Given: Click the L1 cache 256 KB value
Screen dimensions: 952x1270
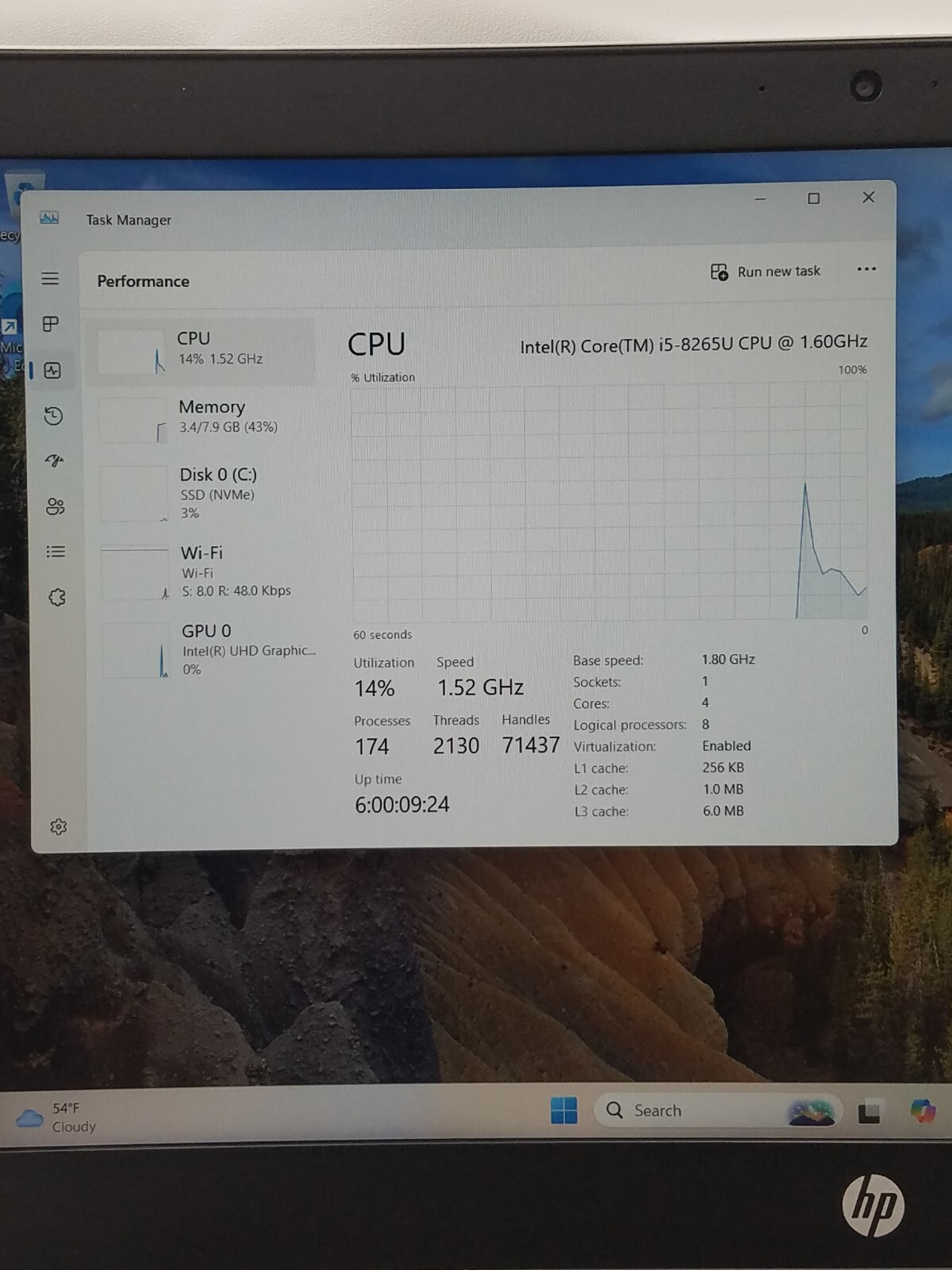Looking at the screenshot, I should pos(724,768).
